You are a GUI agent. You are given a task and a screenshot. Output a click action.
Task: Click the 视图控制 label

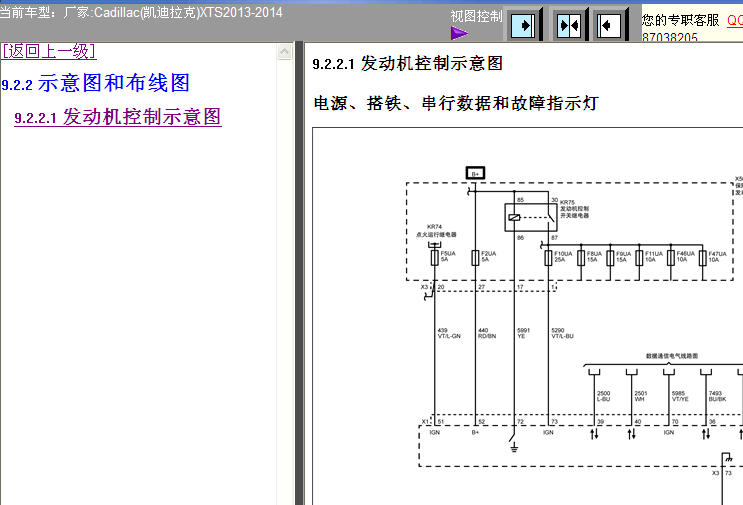coord(476,16)
